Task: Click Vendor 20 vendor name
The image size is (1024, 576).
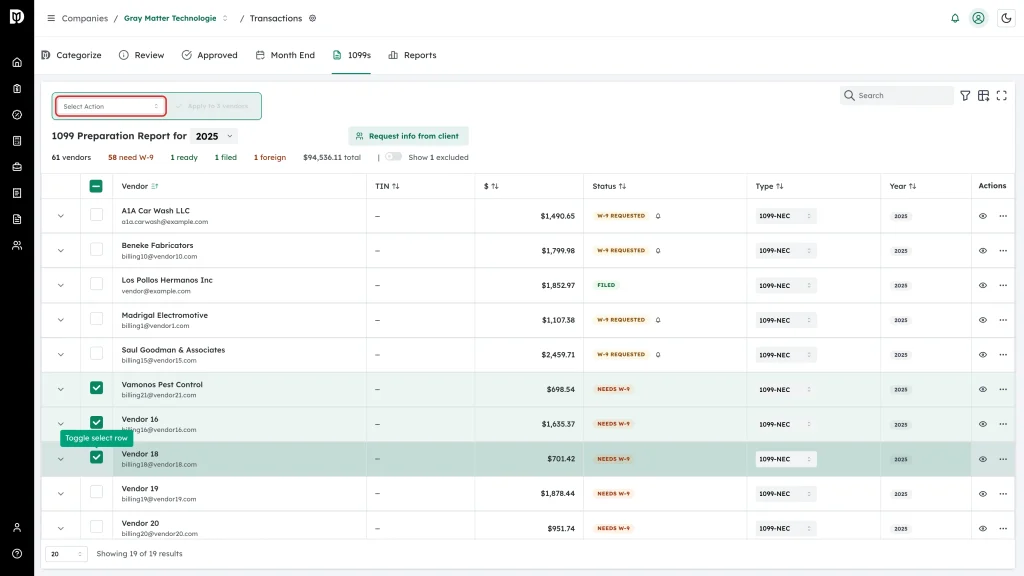Action: point(140,523)
